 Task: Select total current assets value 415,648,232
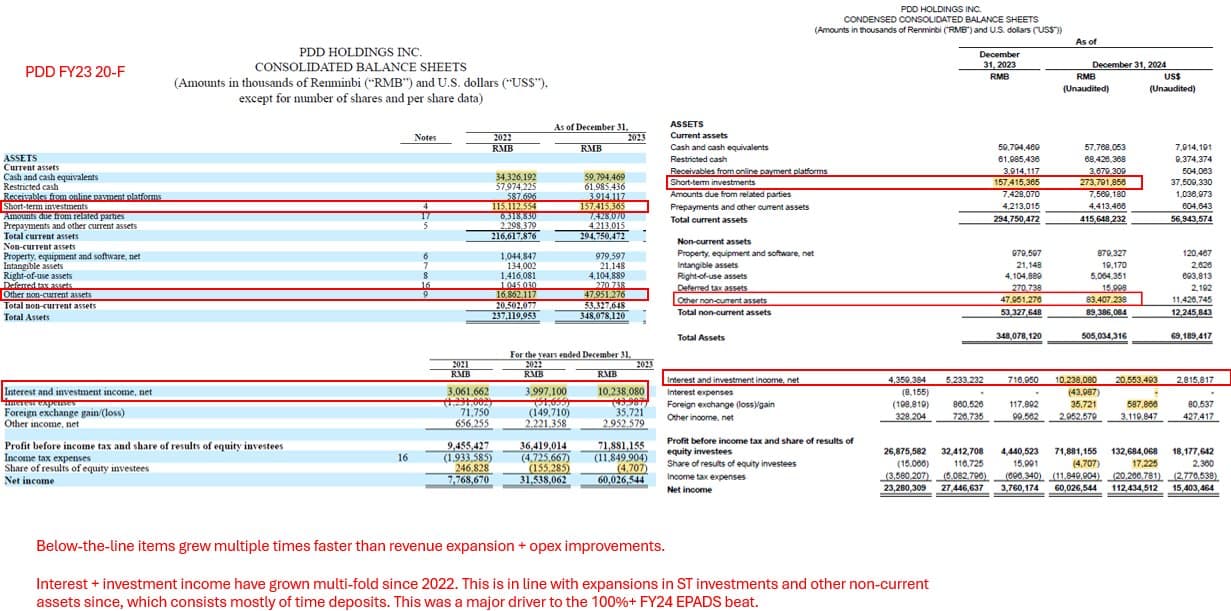point(1103,219)
